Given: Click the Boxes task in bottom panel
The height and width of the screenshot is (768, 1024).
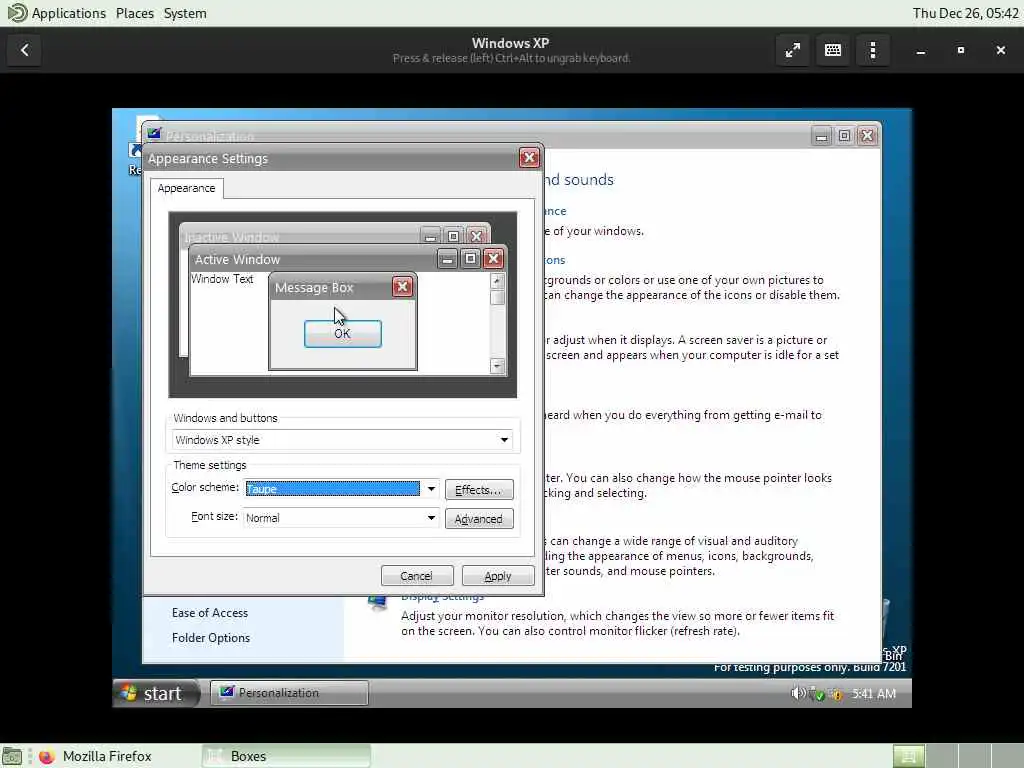Looking at the screenshot, I should pyautogui.click(x=286, y=756).
